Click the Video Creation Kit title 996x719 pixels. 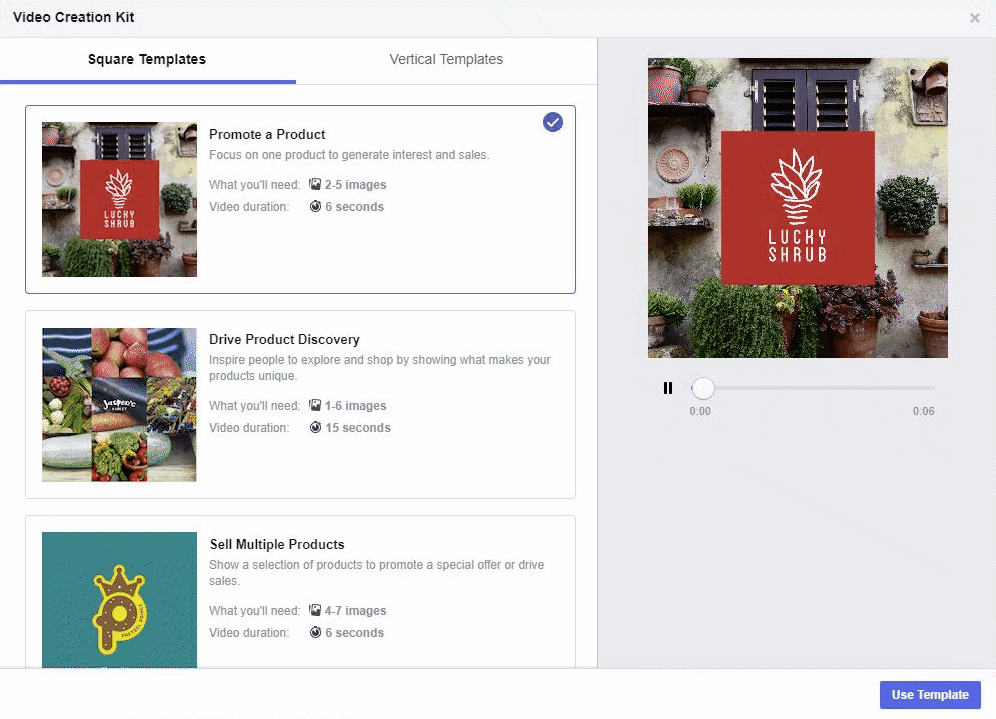[x=74, y=18]
